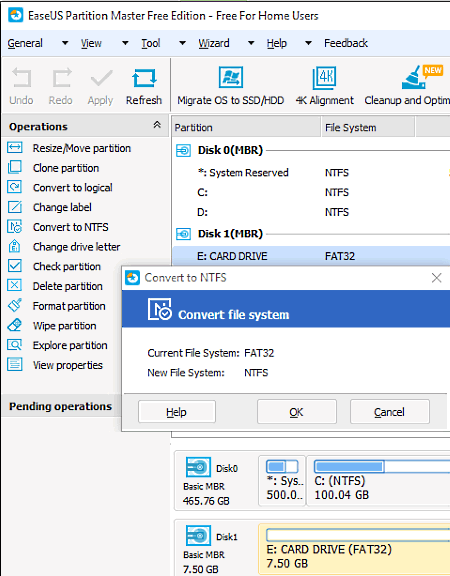The image size is (450, 576).
Task: Confirm conversion with OK button
Action: [x=296, y=412]
